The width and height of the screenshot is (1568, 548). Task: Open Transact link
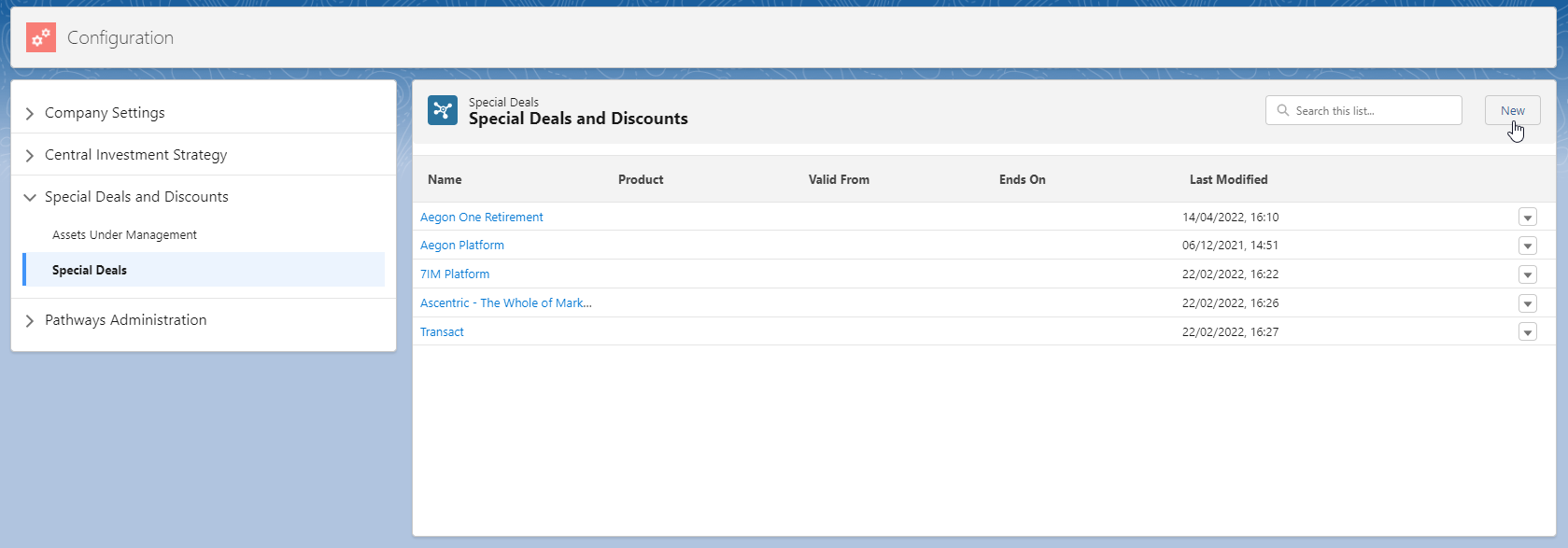tap(442, 332)
